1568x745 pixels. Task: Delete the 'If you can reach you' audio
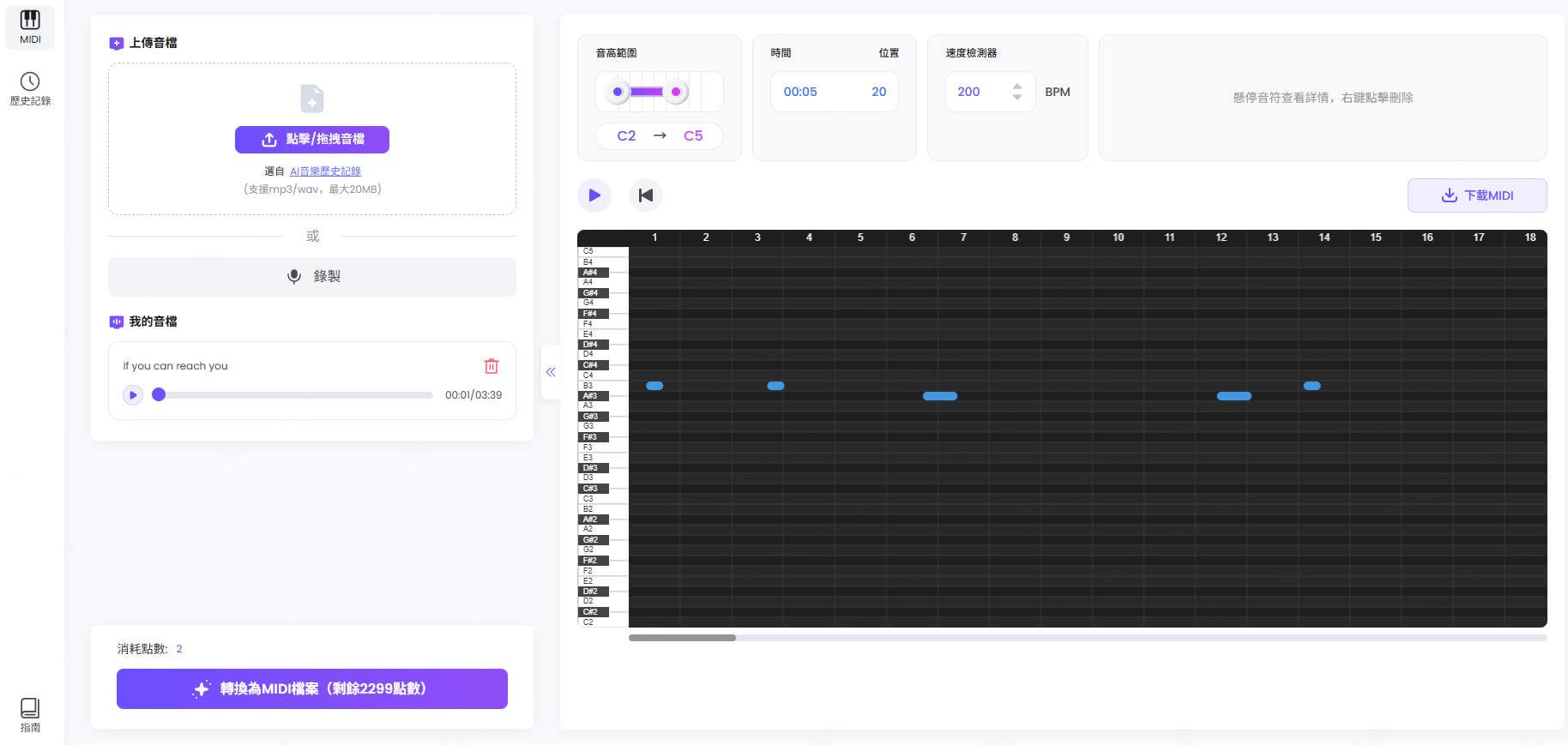(492, 366)
